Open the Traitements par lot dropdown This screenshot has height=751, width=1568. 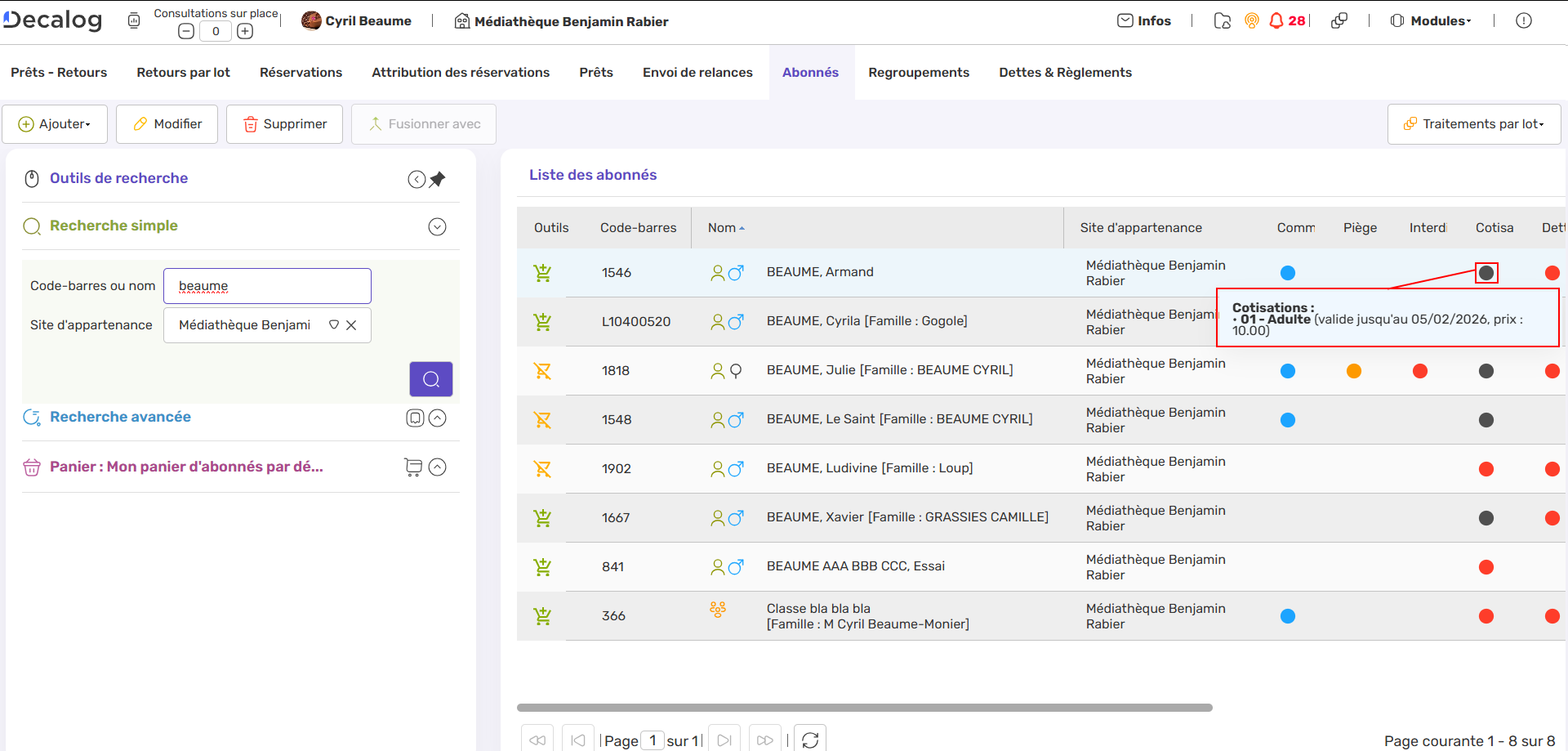1474,124
